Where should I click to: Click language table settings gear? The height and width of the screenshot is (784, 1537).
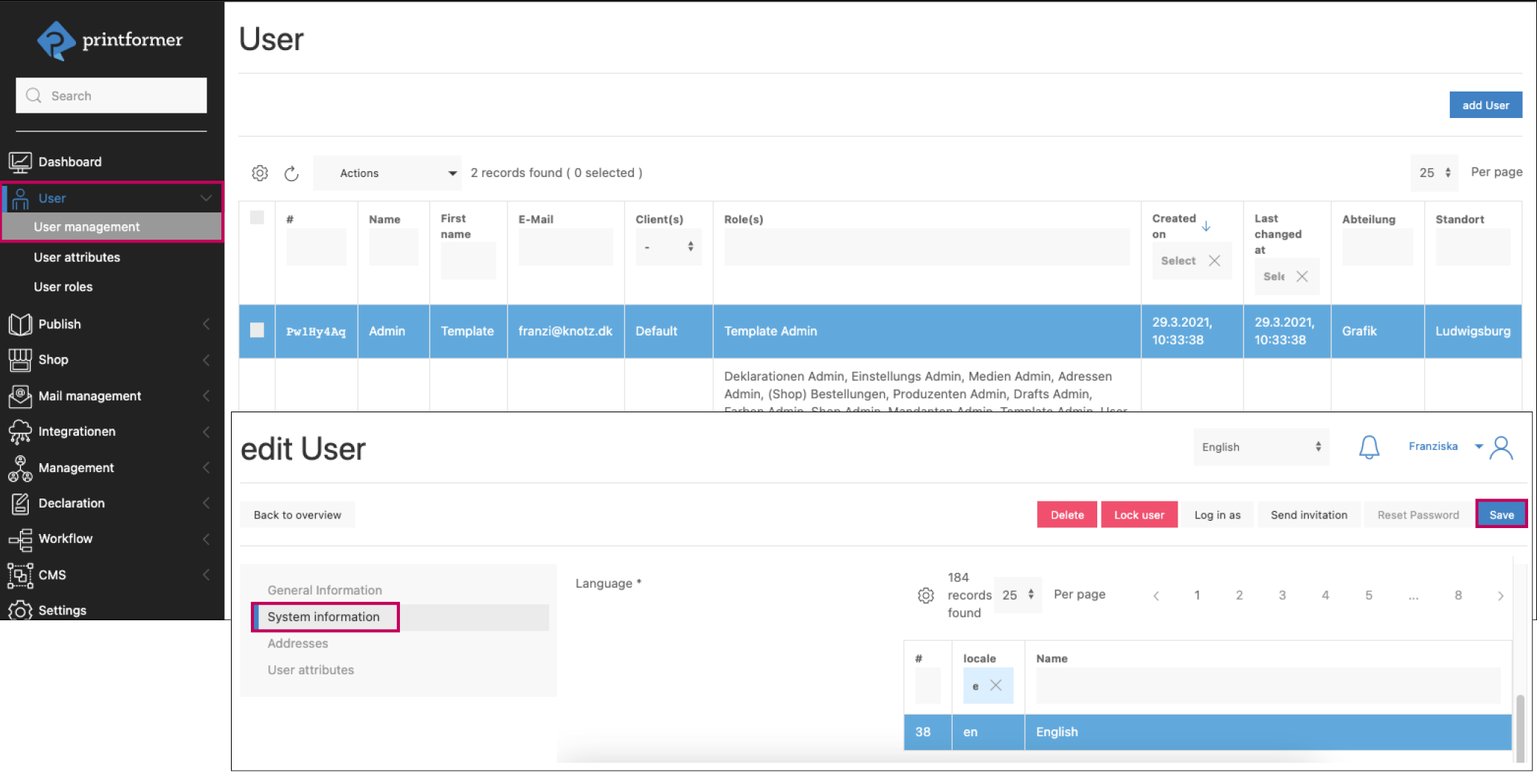[x=925, y=595]
